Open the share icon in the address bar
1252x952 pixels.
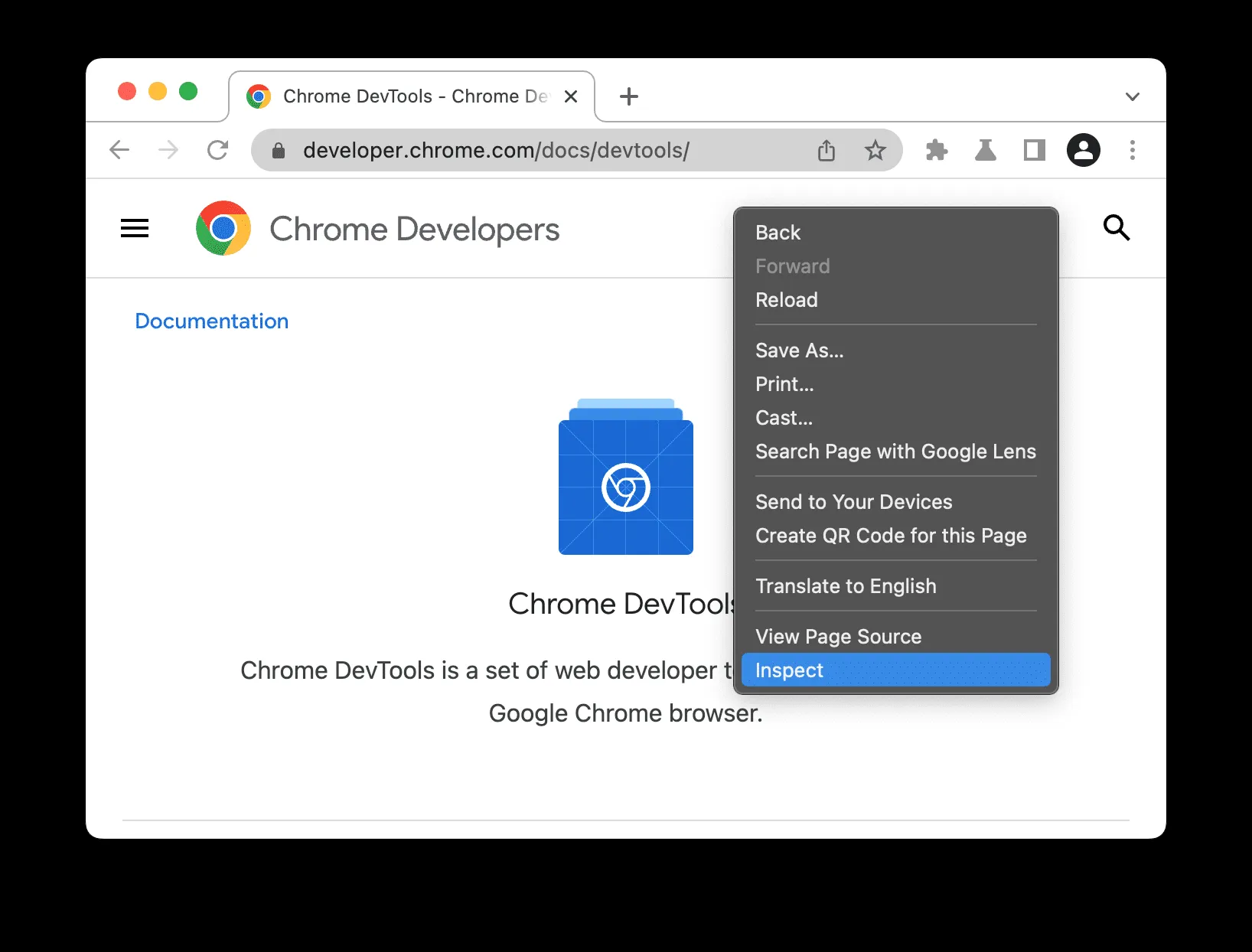click(827, 150)
